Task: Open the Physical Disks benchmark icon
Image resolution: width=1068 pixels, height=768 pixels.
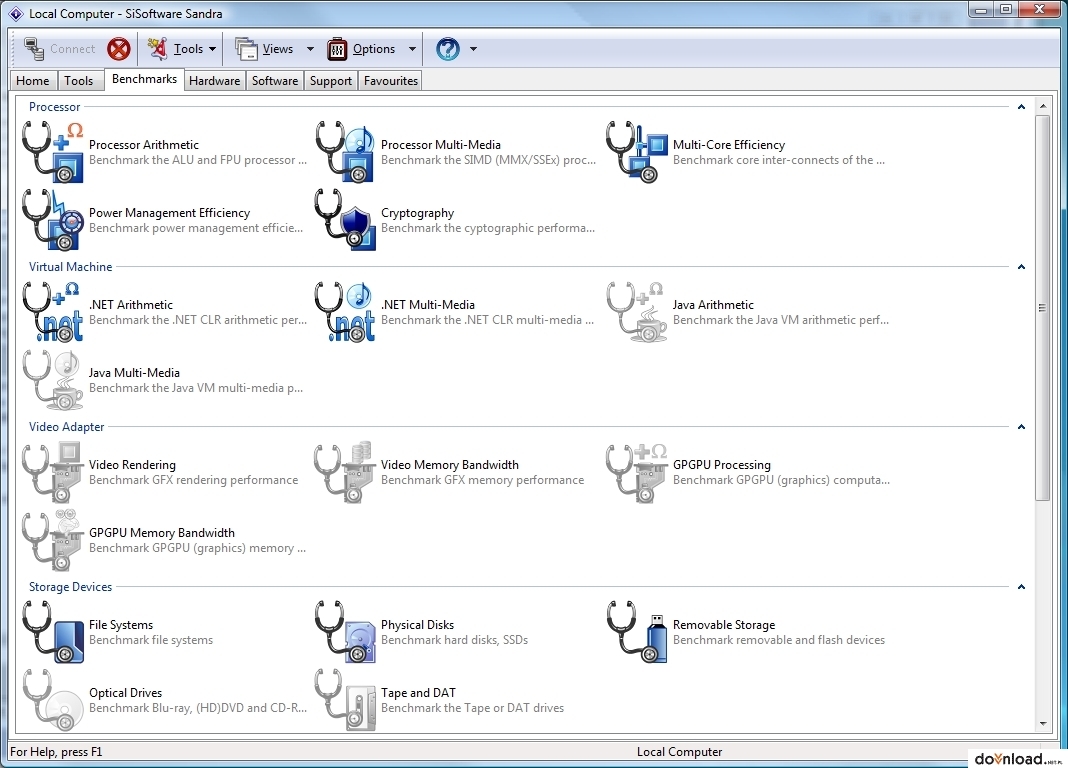Action: [x=345, y=632]
